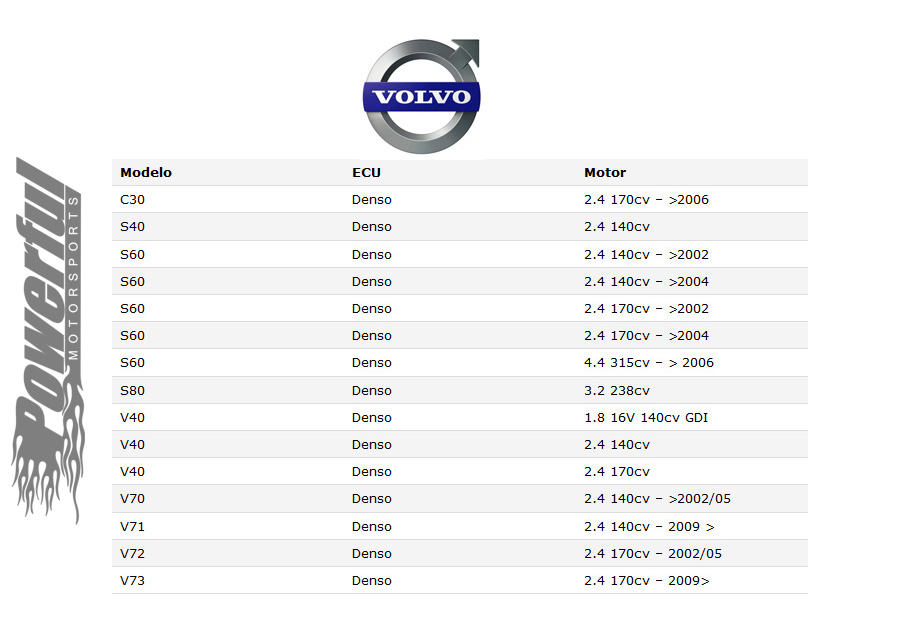This screenshot has height=629, width=900.
Task: Click Denso in the S40 row
Action: click(371, 227)
